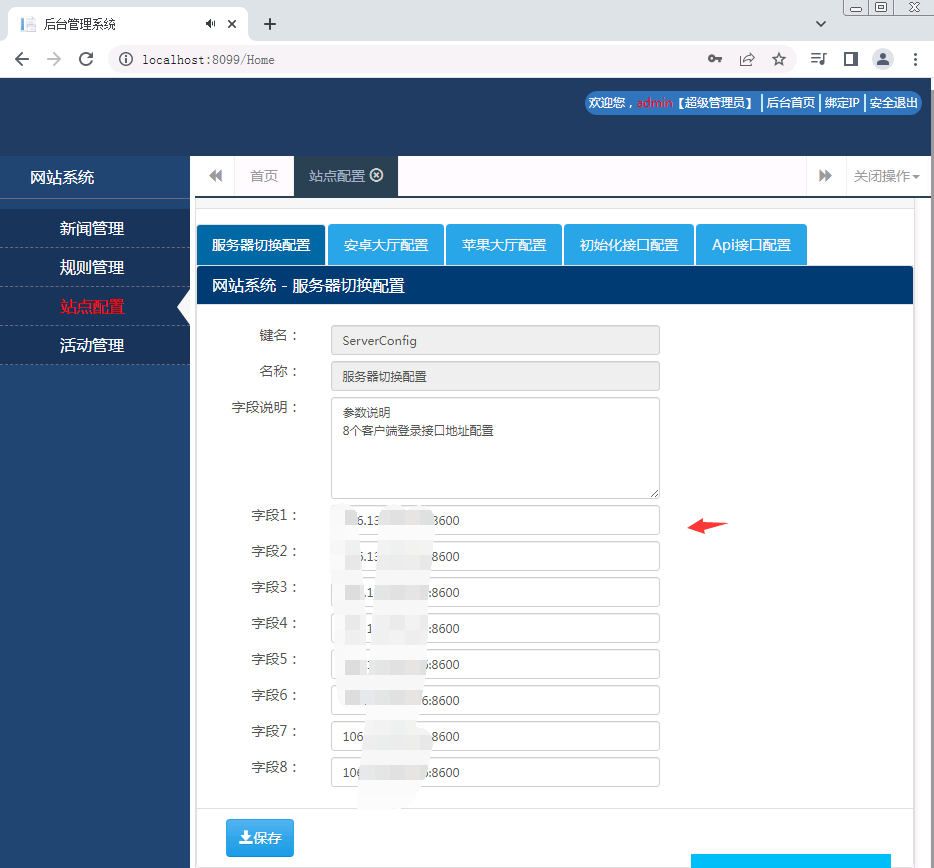934x868 pixels.
Task: Click the admin username link
Action: [x=655, y=102]
